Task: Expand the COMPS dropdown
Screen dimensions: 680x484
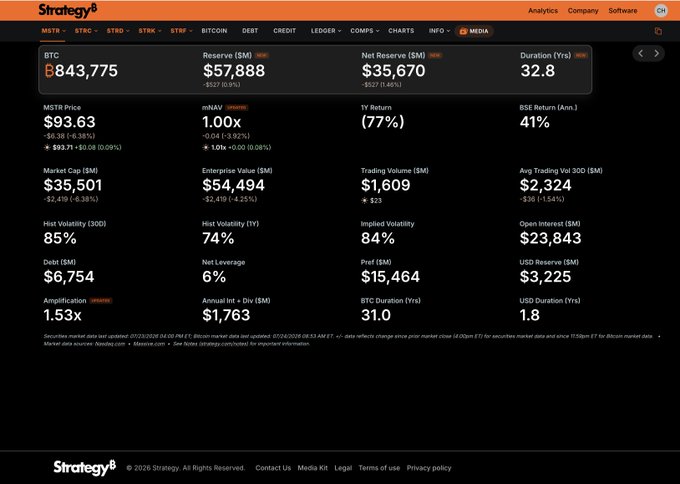Action: 365,31
